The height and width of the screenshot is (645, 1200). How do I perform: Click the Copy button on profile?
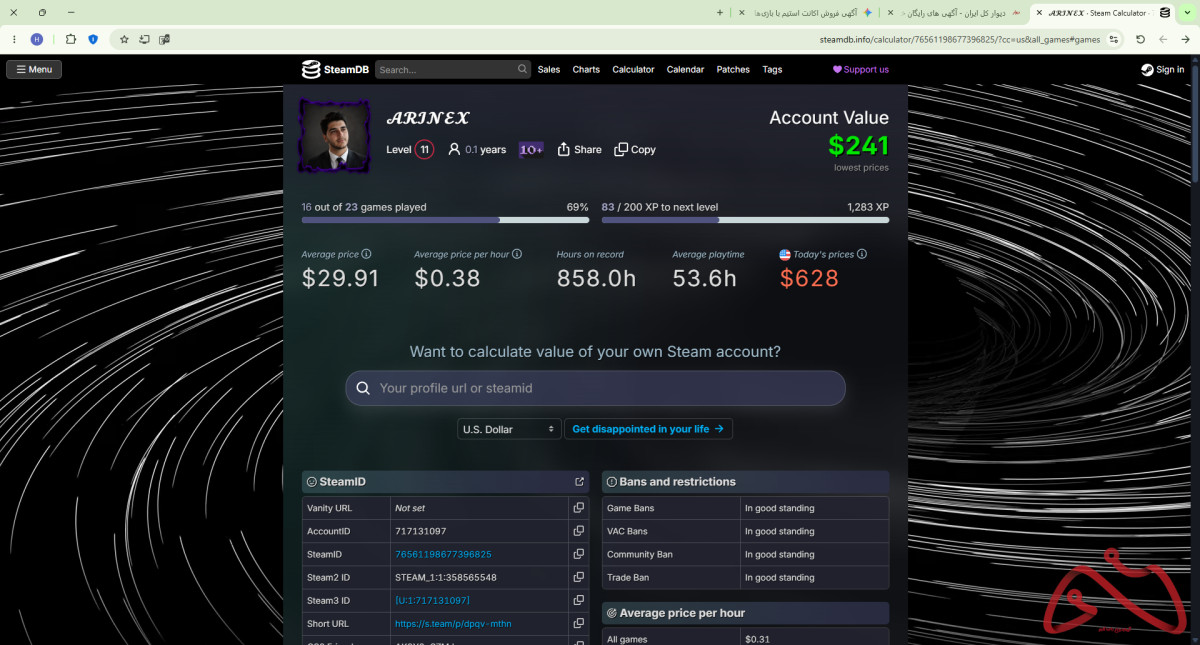pos(635,149)
